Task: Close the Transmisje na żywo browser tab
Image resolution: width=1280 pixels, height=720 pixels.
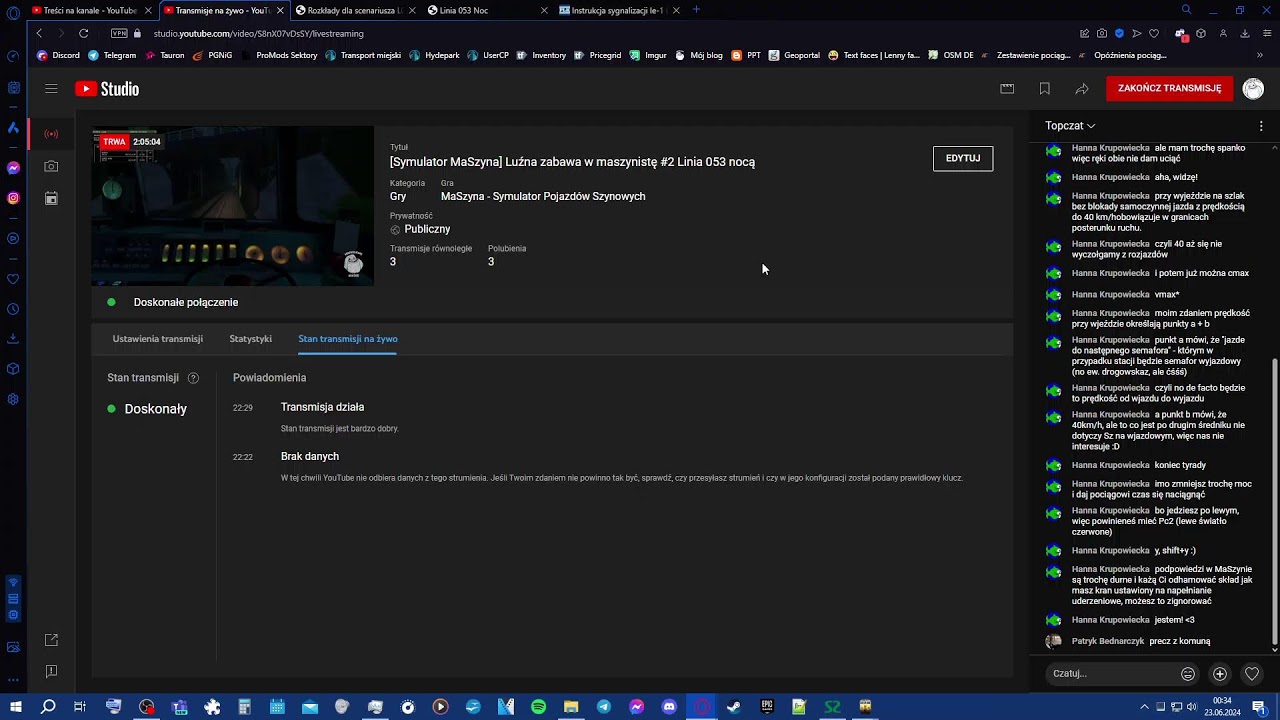Action: 279,10
